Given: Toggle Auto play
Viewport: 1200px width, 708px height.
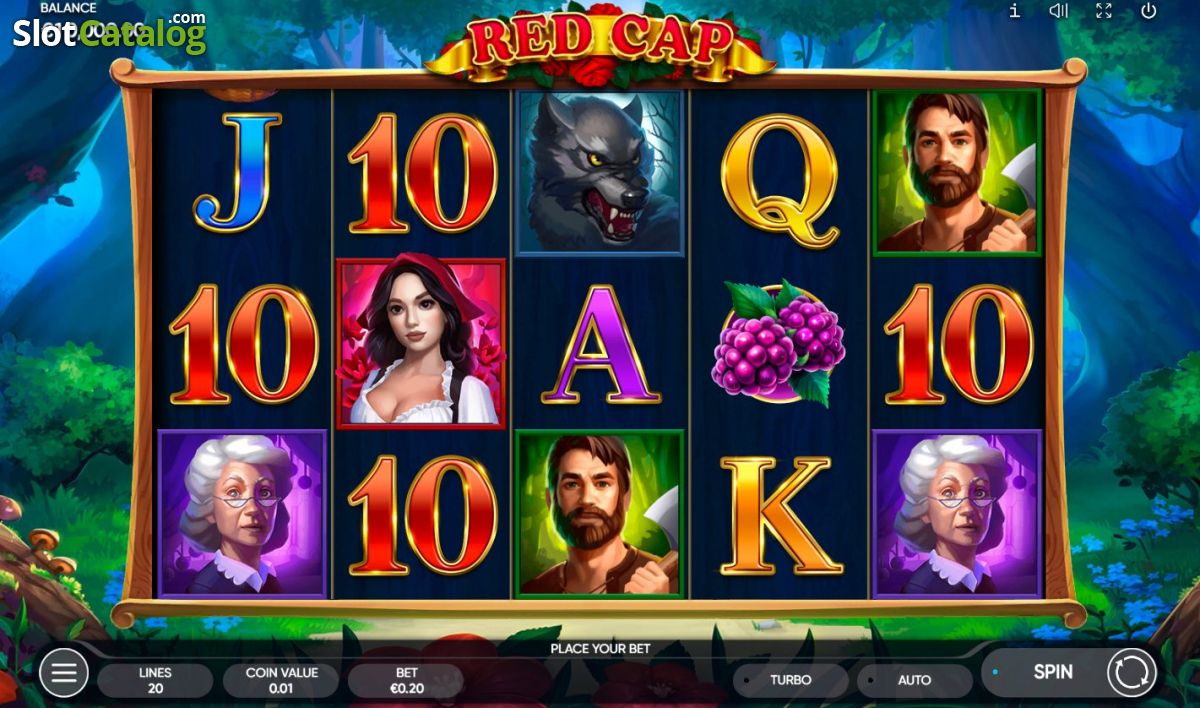Looking at the screenshot, I should coord(915,680).
